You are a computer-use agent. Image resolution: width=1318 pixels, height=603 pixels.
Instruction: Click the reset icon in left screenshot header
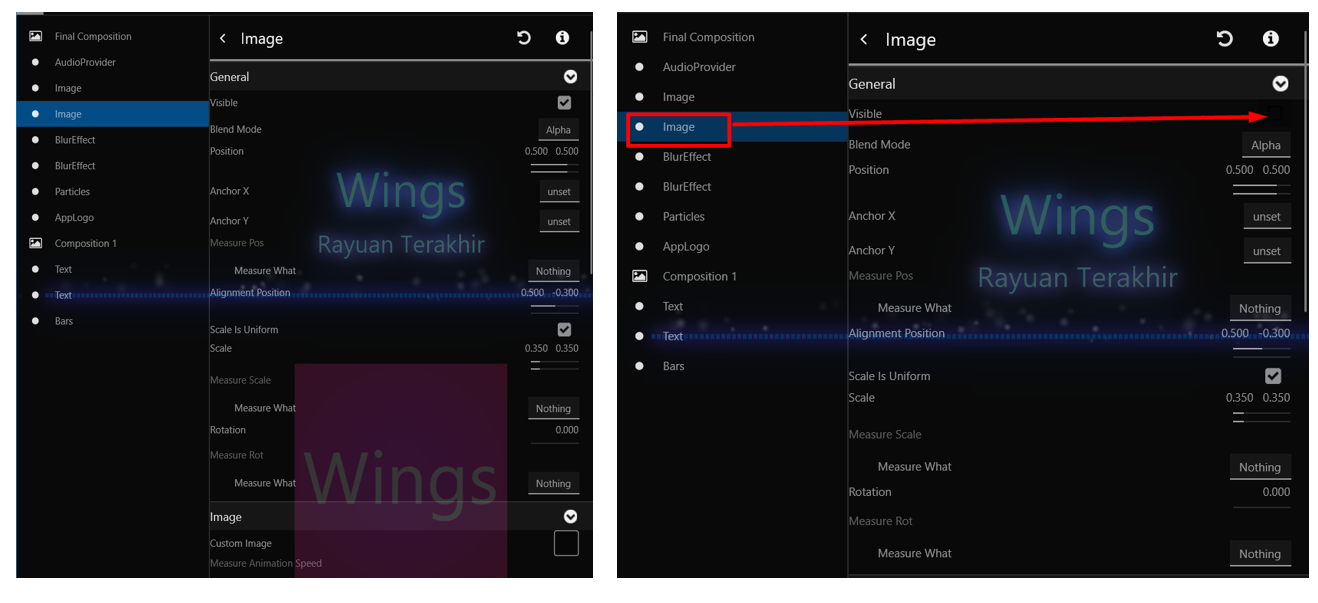(524, 37)
